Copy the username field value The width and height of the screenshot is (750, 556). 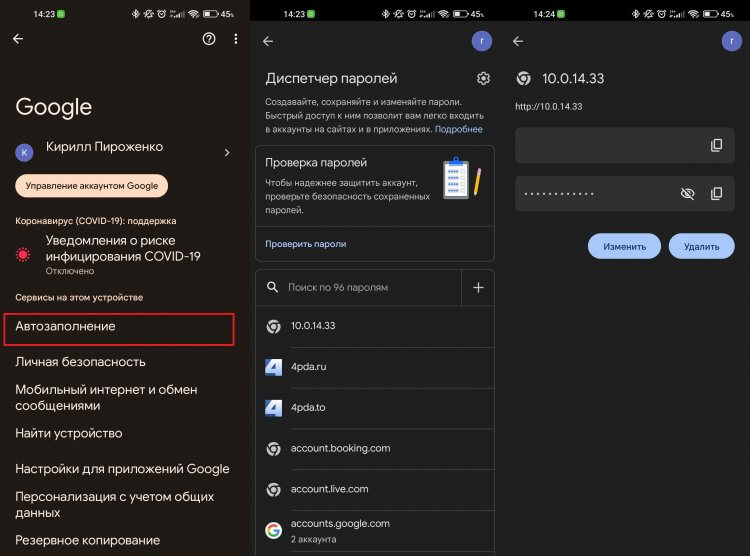716,145
